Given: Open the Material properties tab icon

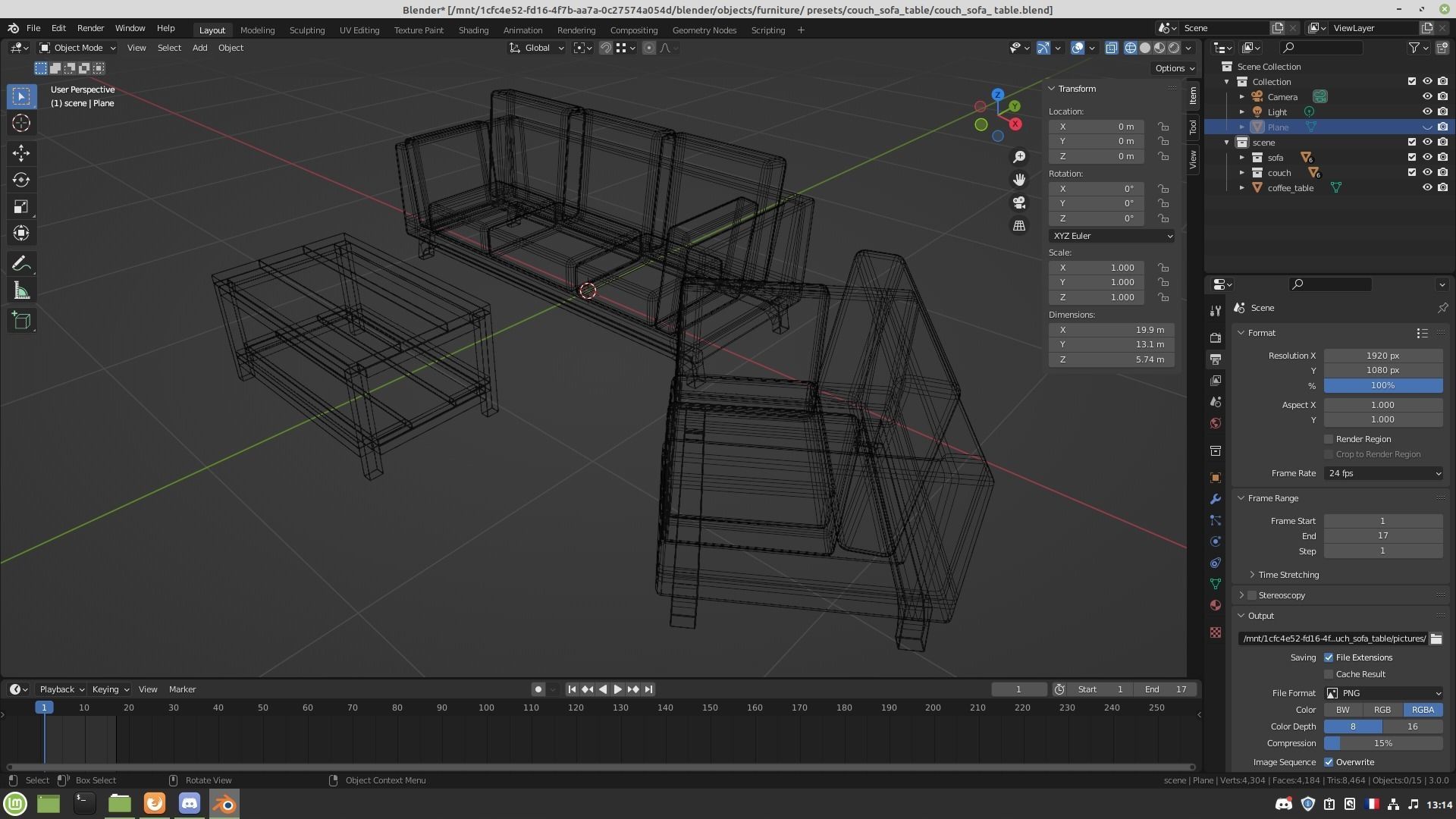Looking at the screenshot, I should pyautogui.click(x=1216, y=605).
